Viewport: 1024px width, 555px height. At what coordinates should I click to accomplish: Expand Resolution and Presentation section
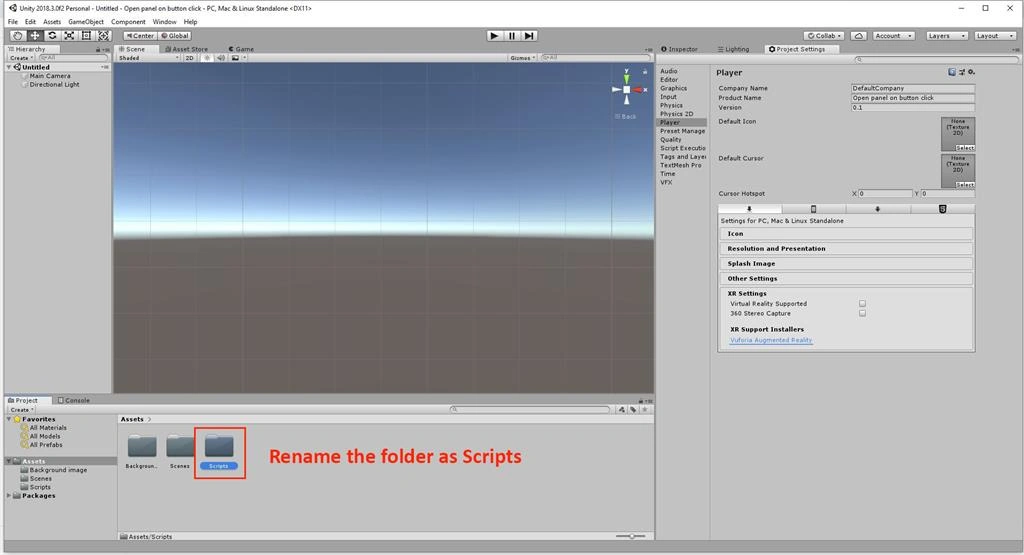pyautogui.click(x=846, y=249)
